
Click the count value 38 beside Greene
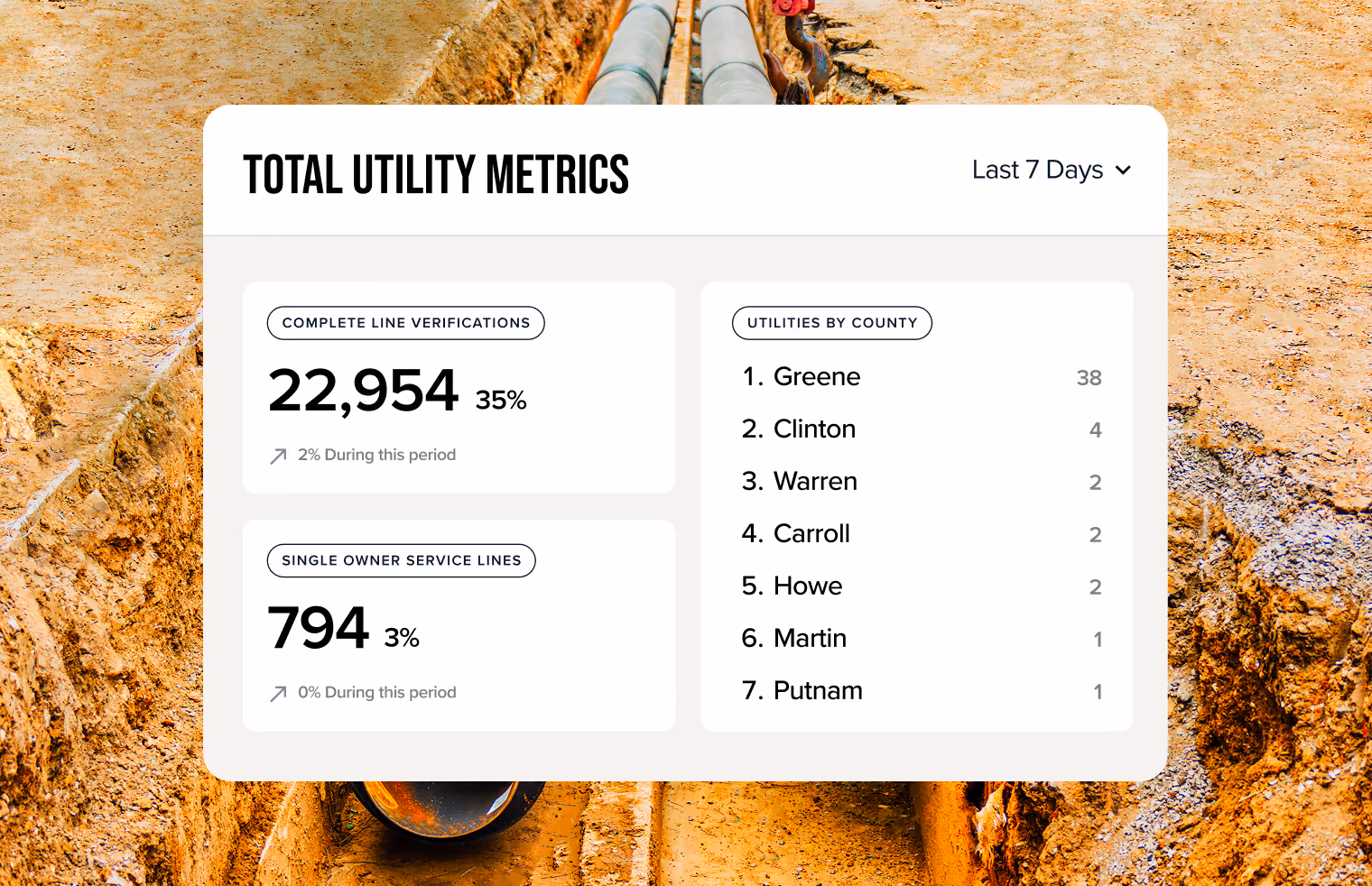[x=1089, y=378]
